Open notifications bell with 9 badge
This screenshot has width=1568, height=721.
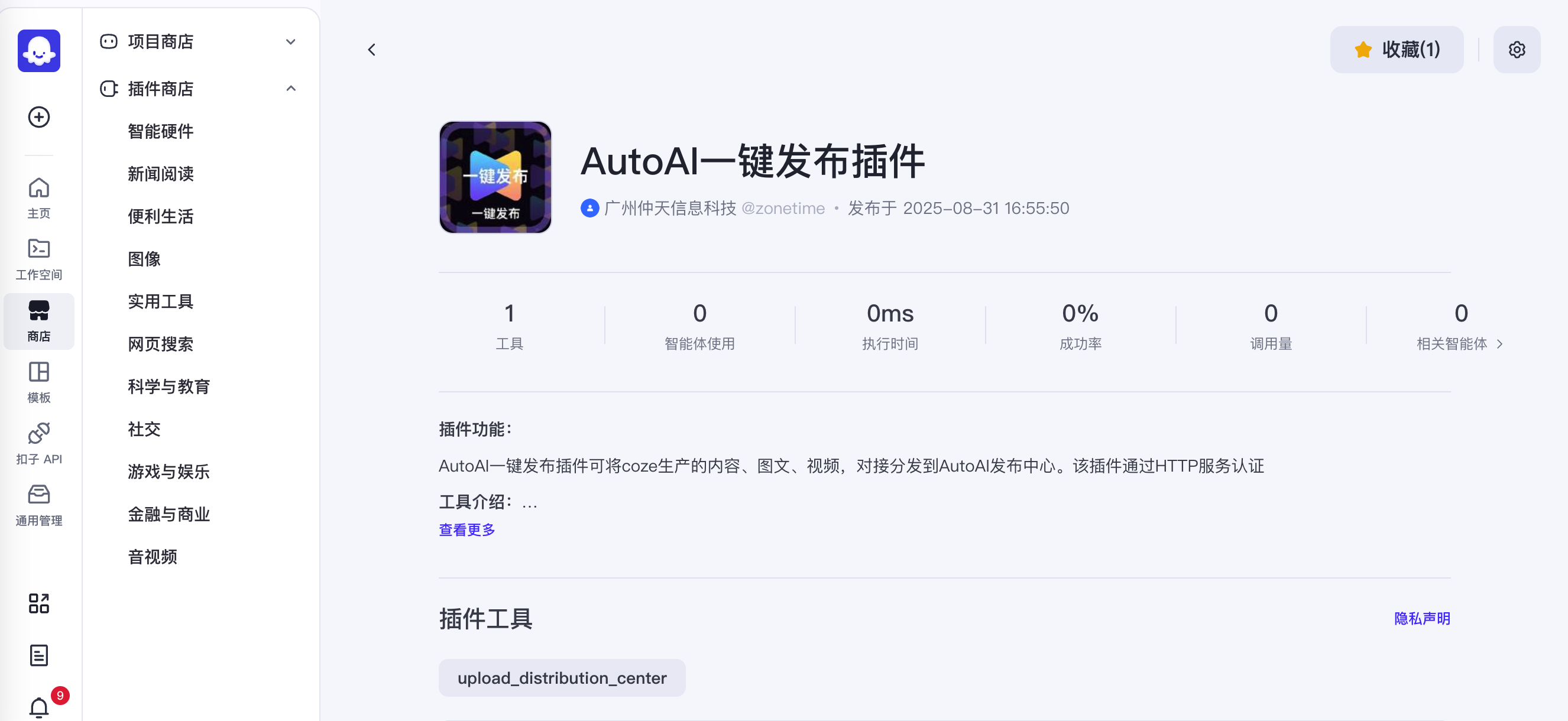click(39, 706)
